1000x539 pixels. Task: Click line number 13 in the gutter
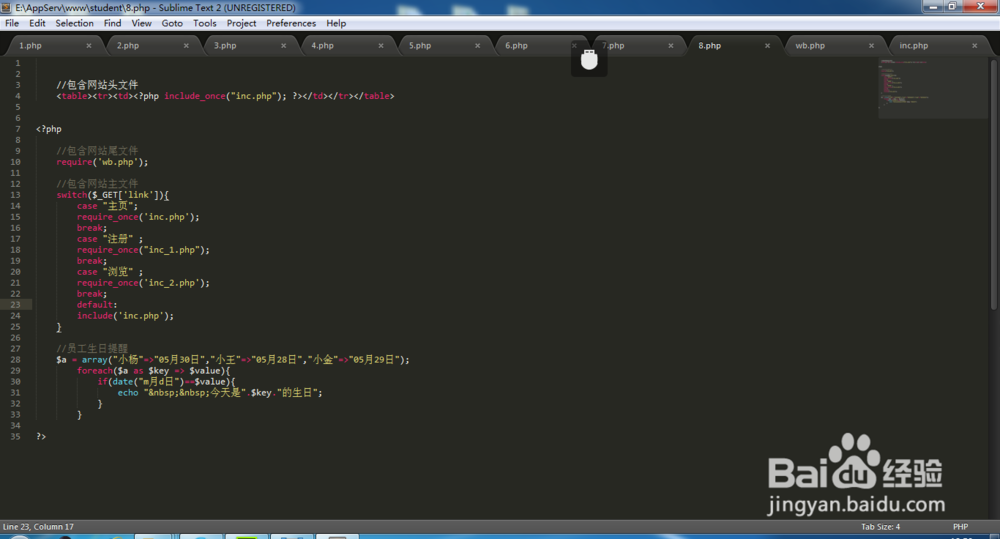pyautogui.click(x=15, y=195)
